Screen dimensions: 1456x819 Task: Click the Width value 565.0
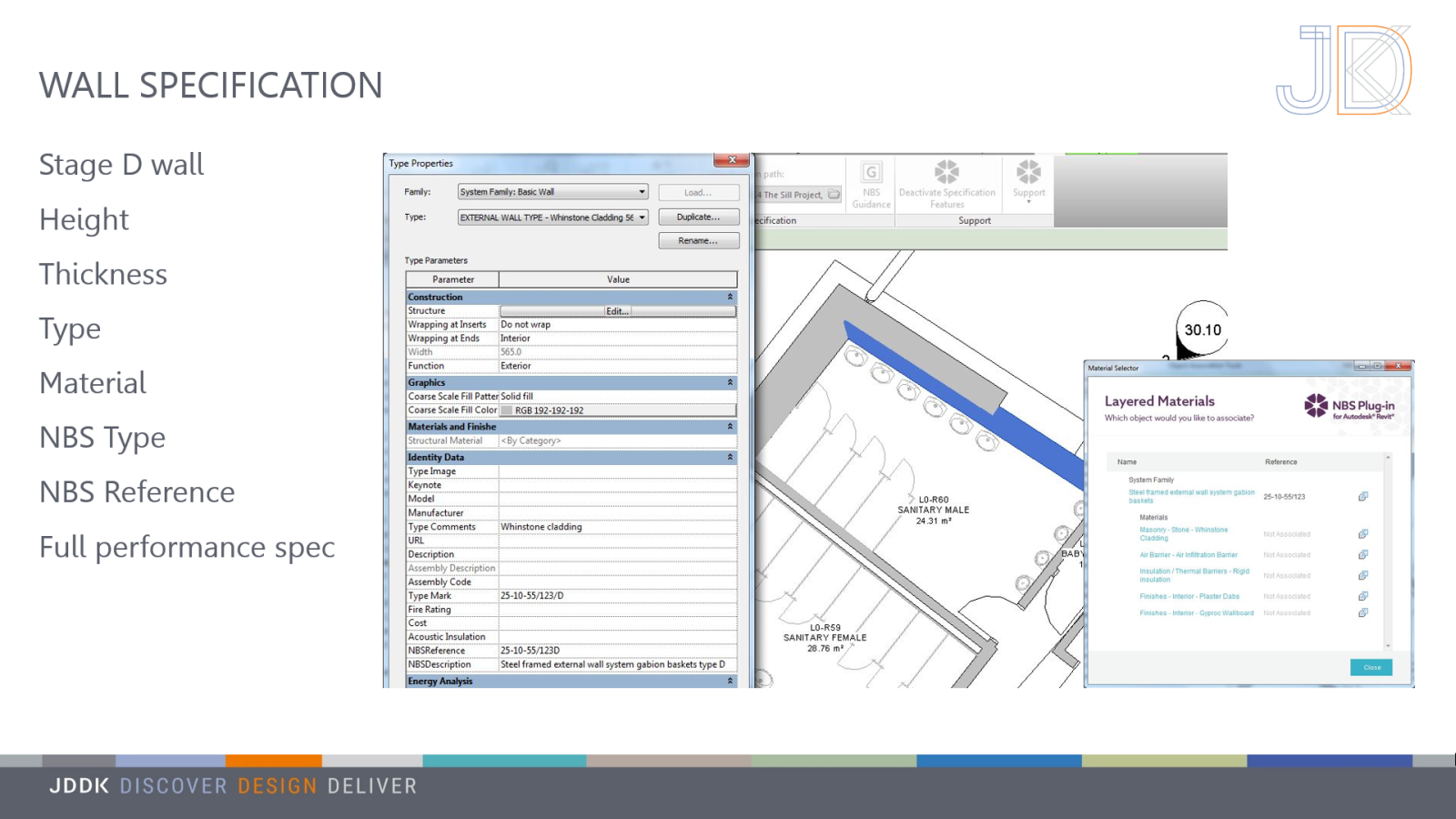pyautogui.click(x=618, y=352)
